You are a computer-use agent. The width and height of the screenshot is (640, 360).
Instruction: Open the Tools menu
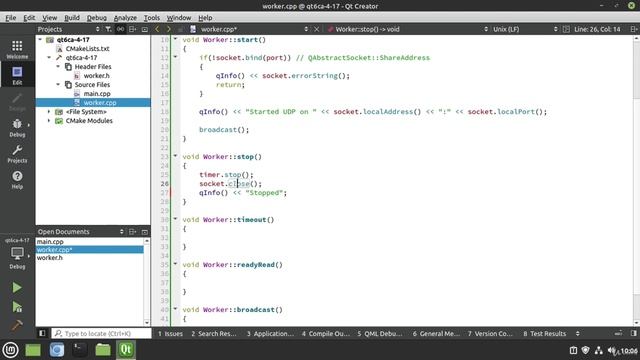(151, 18)
